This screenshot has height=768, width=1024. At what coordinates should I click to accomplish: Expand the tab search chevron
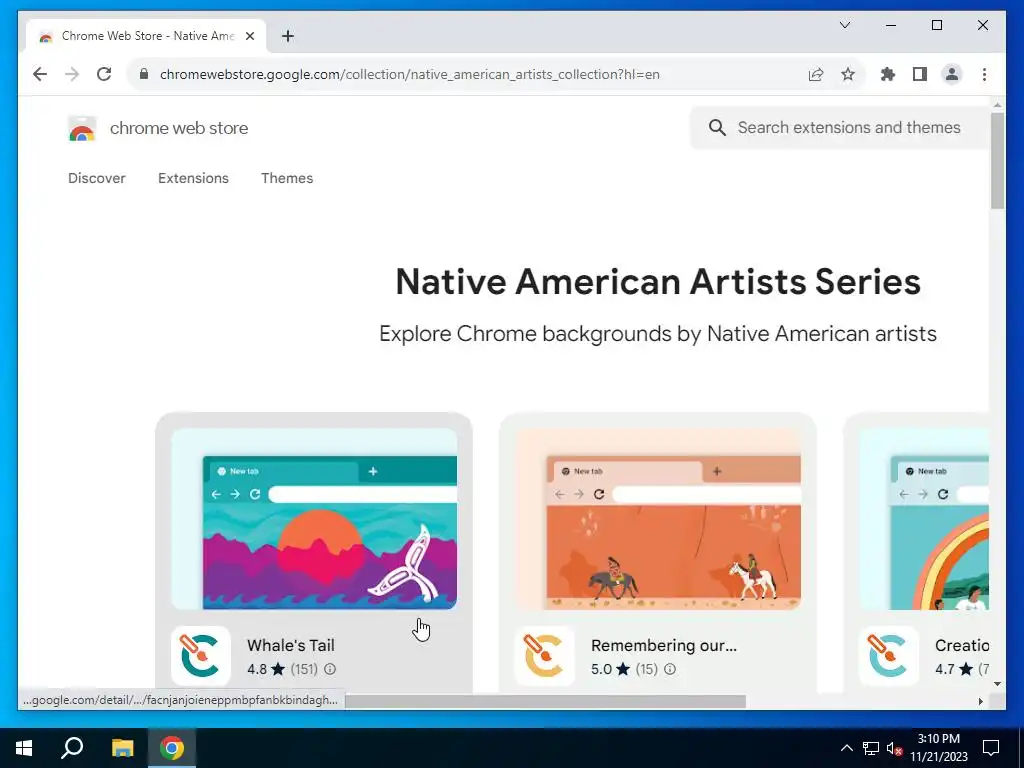pos(844,25)
